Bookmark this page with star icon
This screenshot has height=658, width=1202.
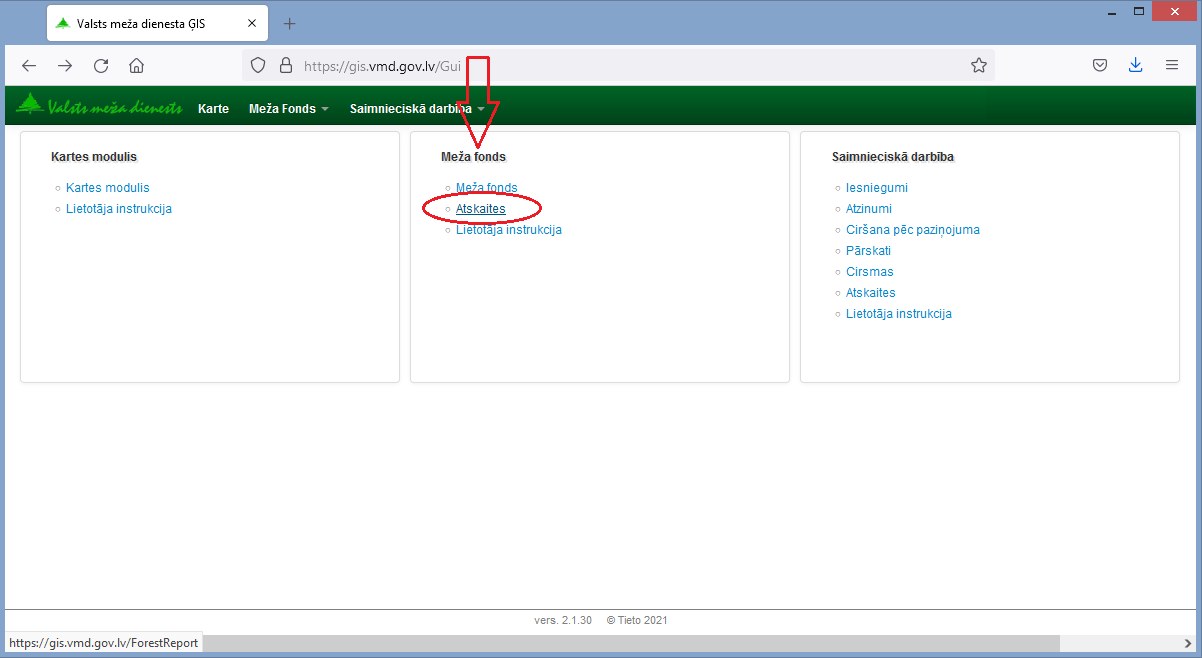click(978, 66)
